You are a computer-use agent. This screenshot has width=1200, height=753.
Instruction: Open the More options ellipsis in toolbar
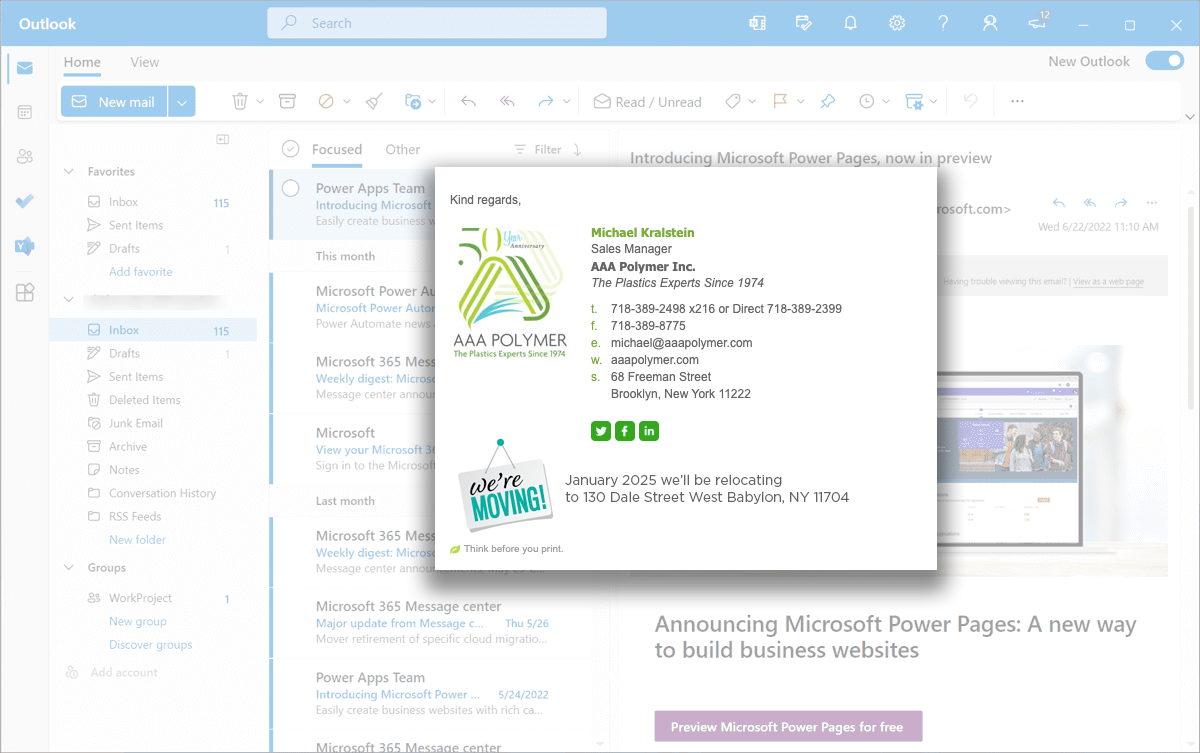[x=1017, y=101]
